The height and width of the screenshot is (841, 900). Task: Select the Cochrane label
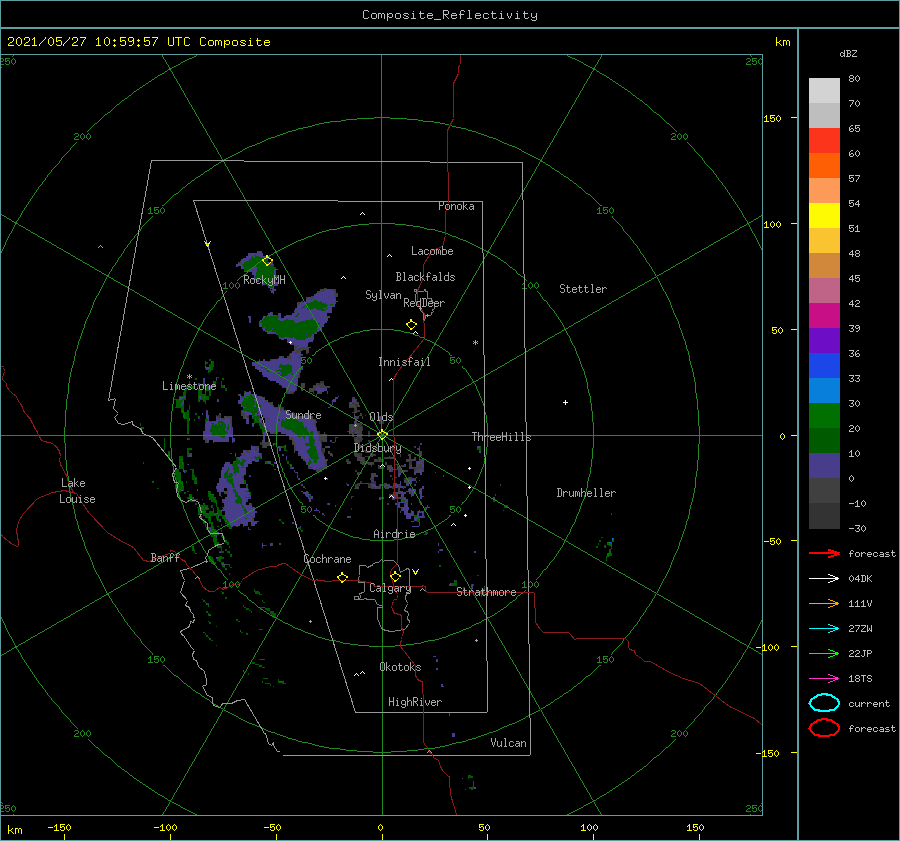point(327,559)
